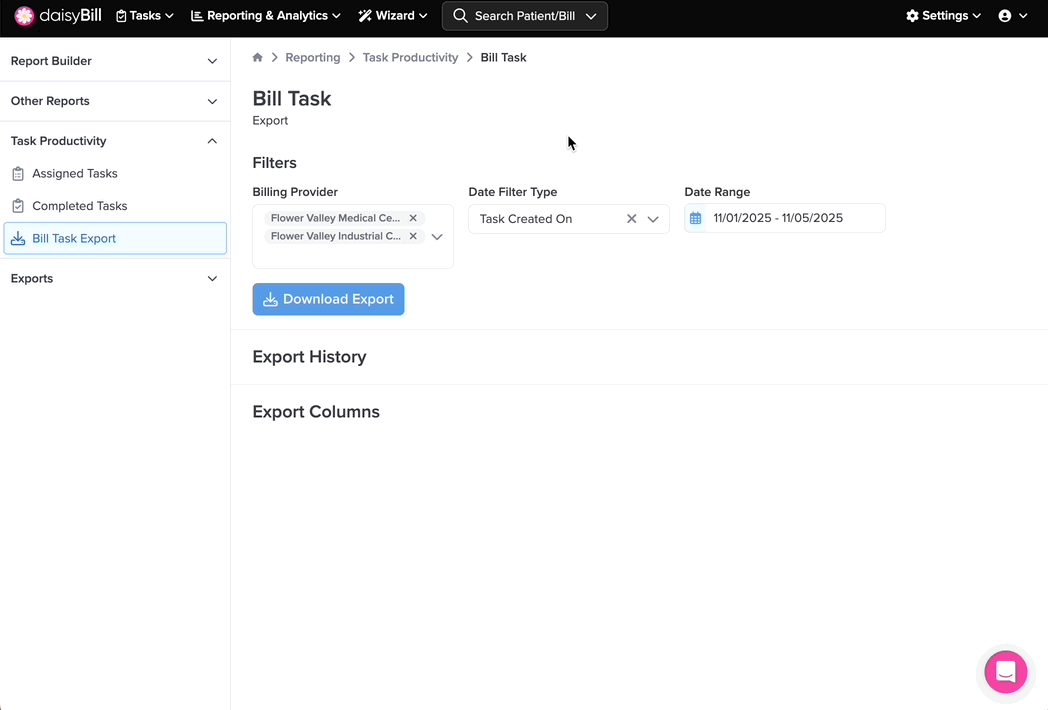Open Reporting & Analytics menu
The image size is (1048, 710).
[266, 16]
